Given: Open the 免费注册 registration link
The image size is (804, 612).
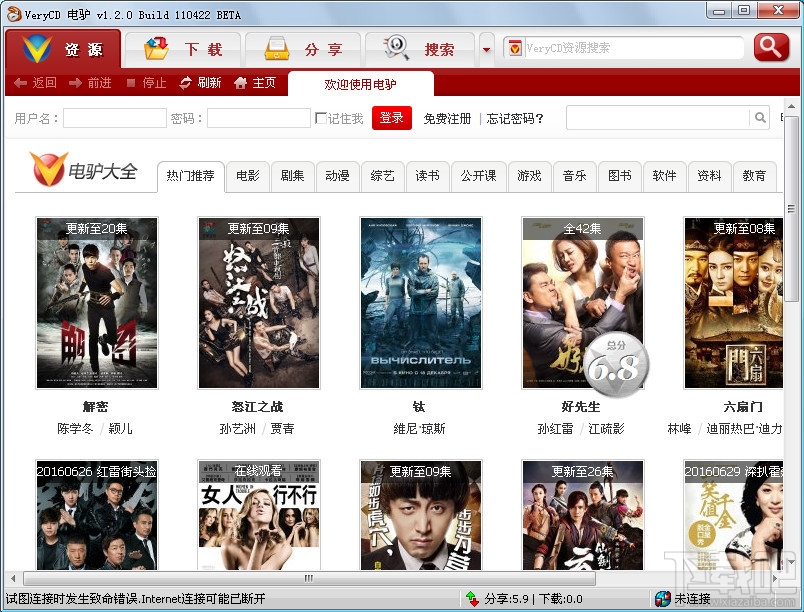Looking at the screenshot, I should tap(447, 119).
